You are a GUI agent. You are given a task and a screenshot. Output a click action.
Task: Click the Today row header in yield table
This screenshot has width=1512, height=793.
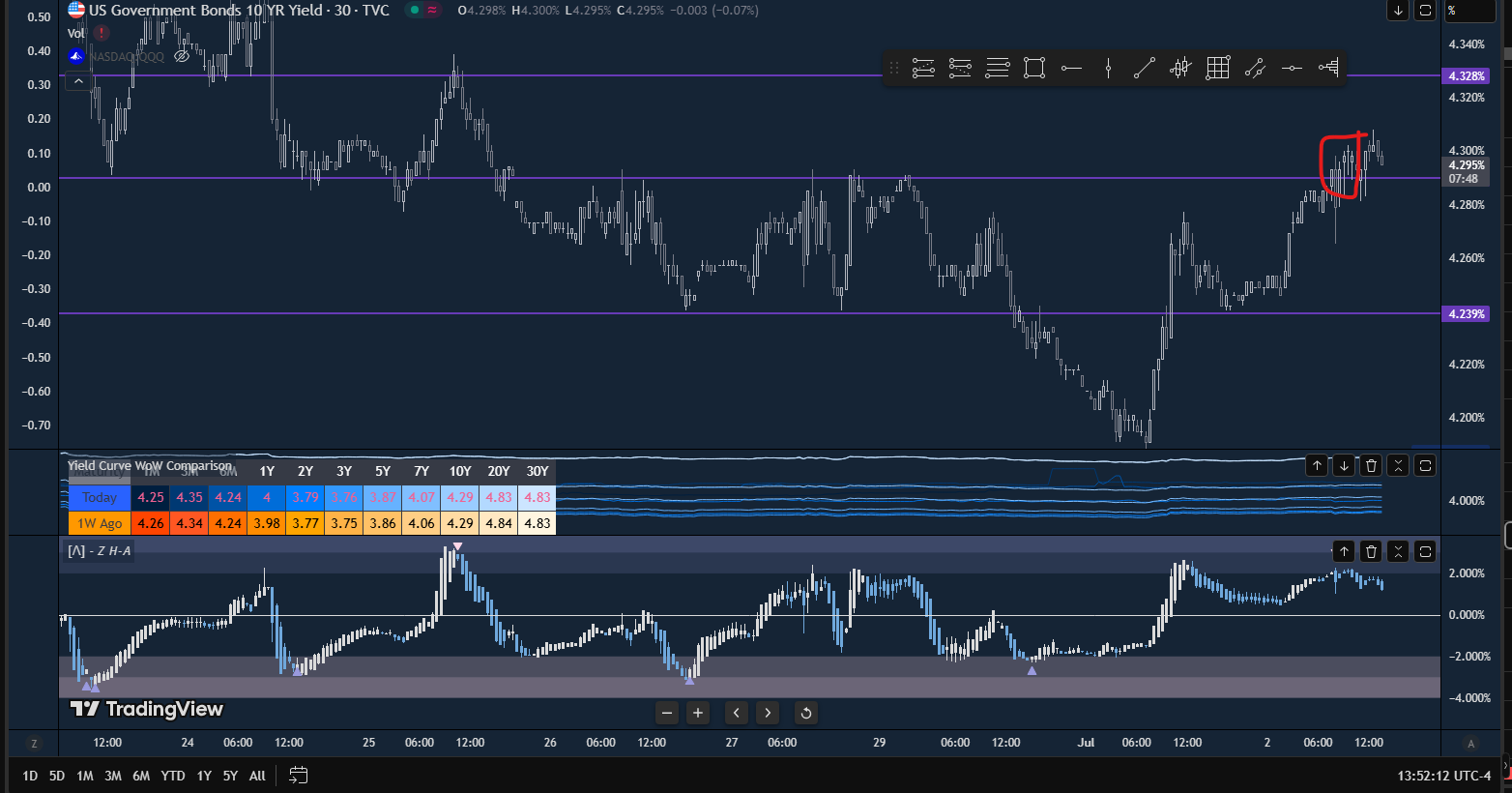tap(100, 497)
